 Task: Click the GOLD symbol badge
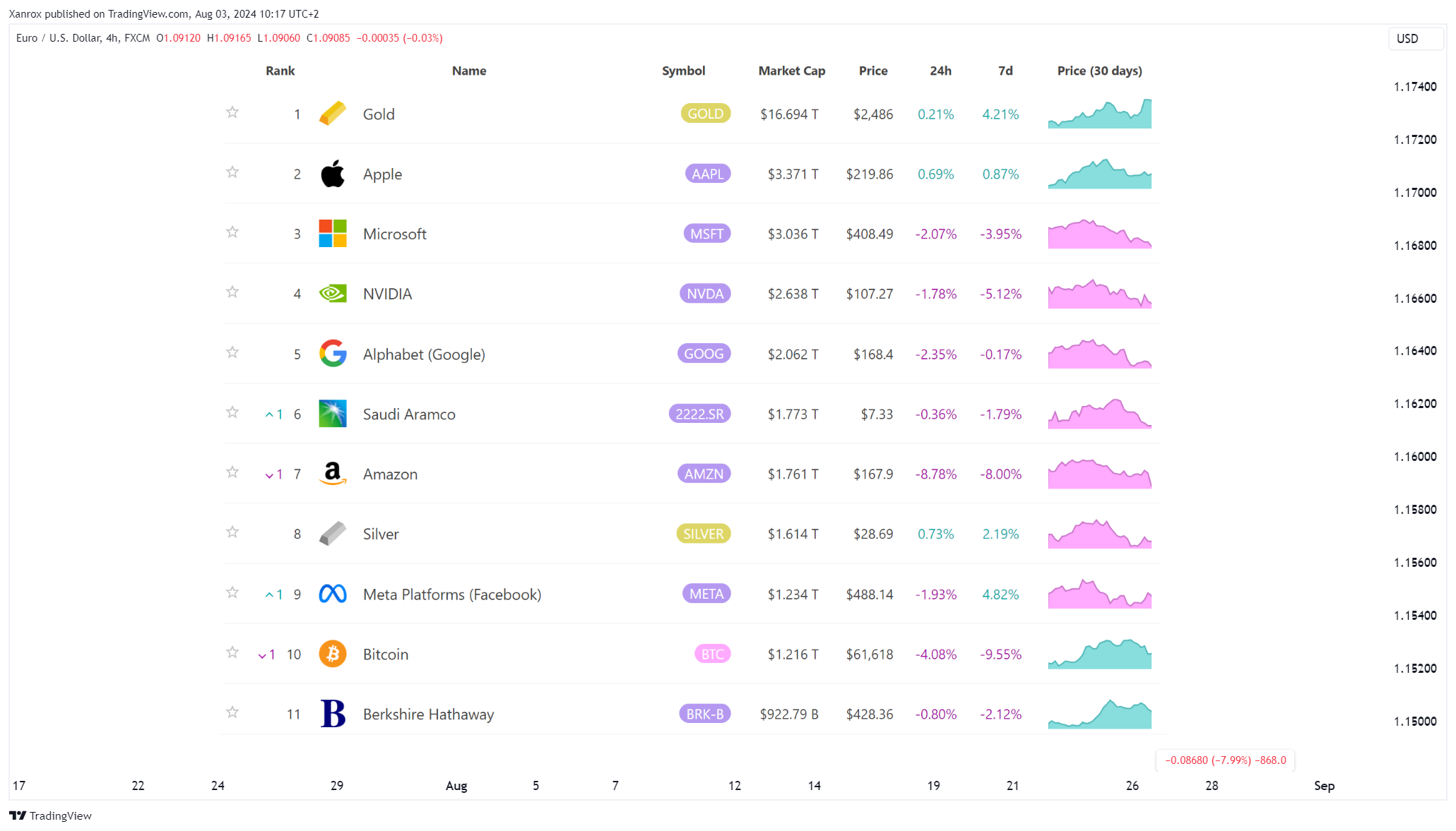coord(706,114)
